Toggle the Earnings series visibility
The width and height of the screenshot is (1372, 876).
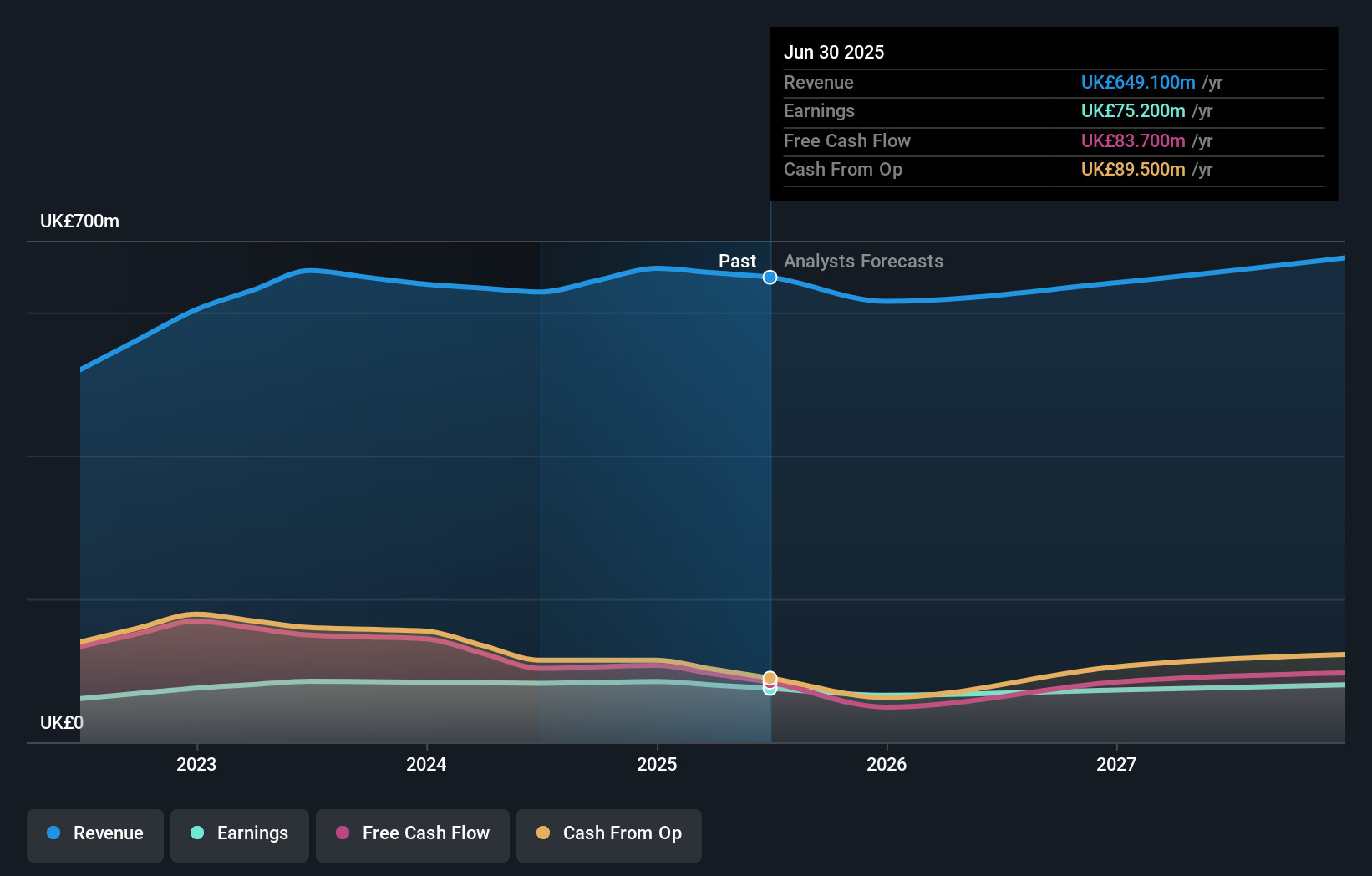(239, 833)
